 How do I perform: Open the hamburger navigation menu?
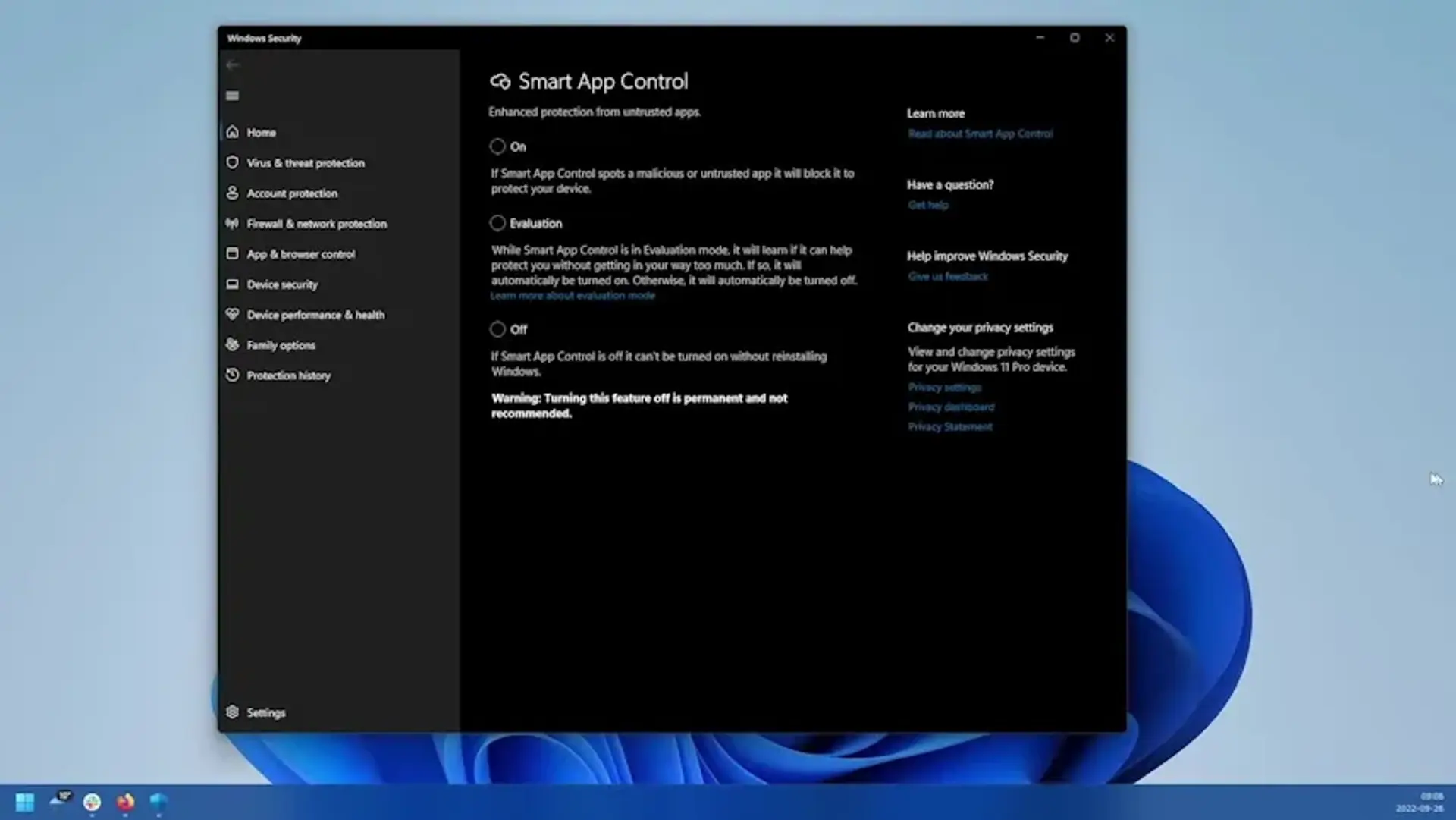[232, 96]
